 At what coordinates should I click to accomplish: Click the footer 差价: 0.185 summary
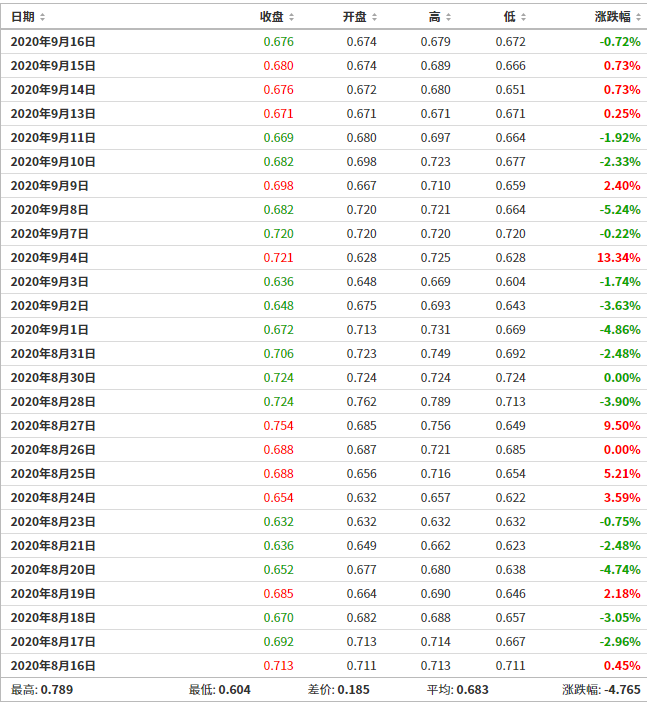tap(339, 690)
